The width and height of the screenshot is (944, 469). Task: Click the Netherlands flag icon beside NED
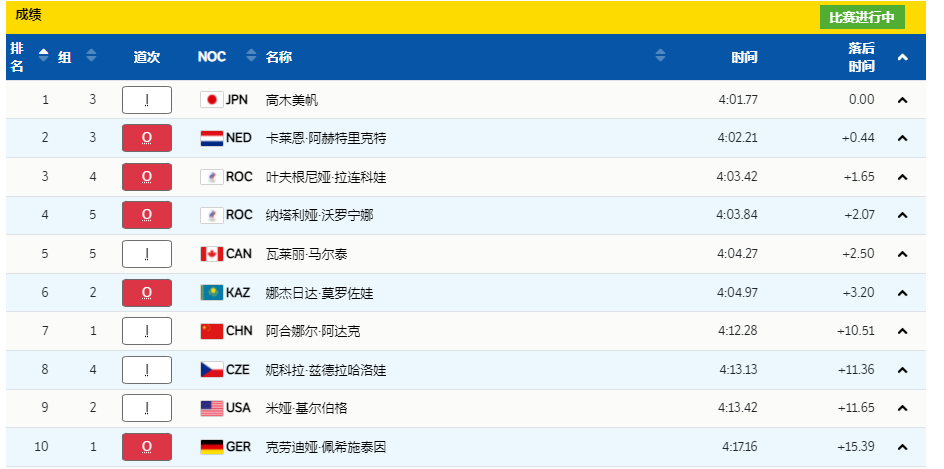211,138
